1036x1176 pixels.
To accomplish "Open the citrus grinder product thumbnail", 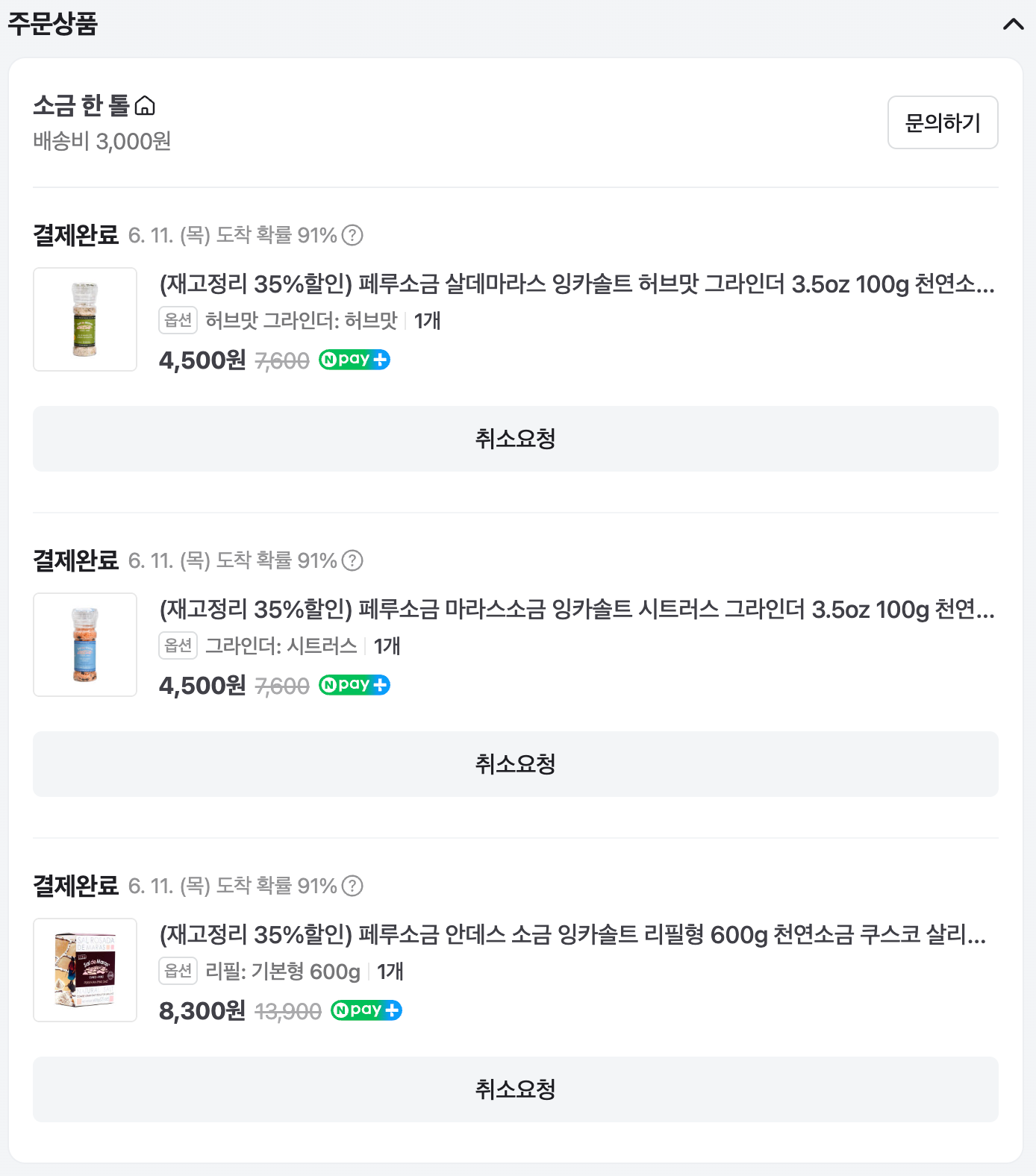I will point(85,645).
